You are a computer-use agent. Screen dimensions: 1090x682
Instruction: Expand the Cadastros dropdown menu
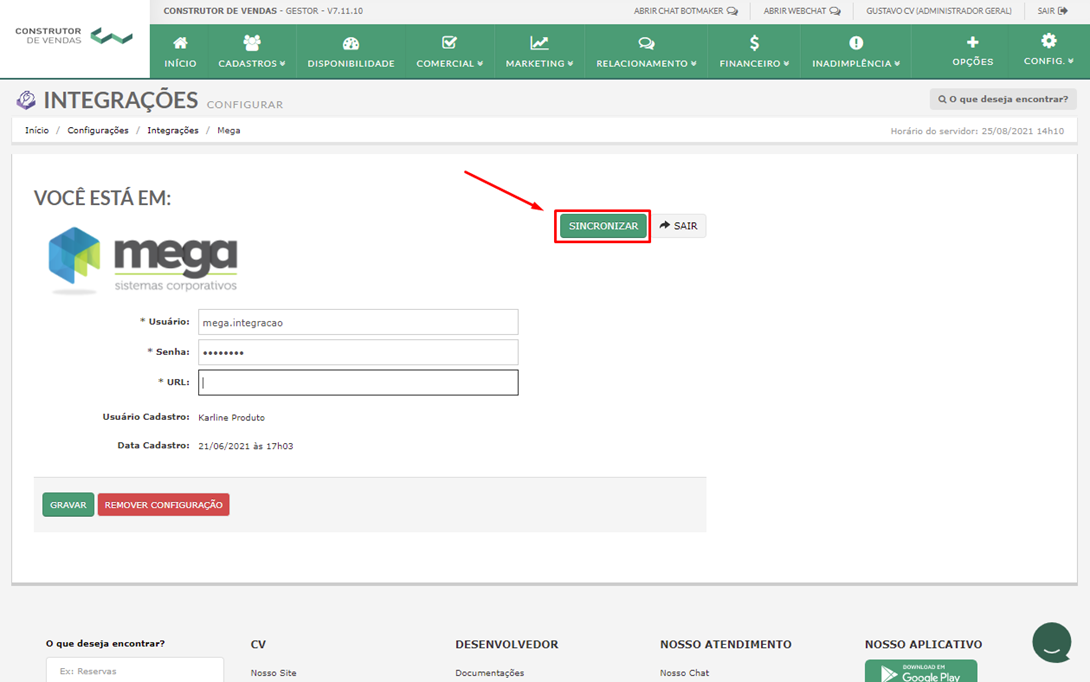252,63
